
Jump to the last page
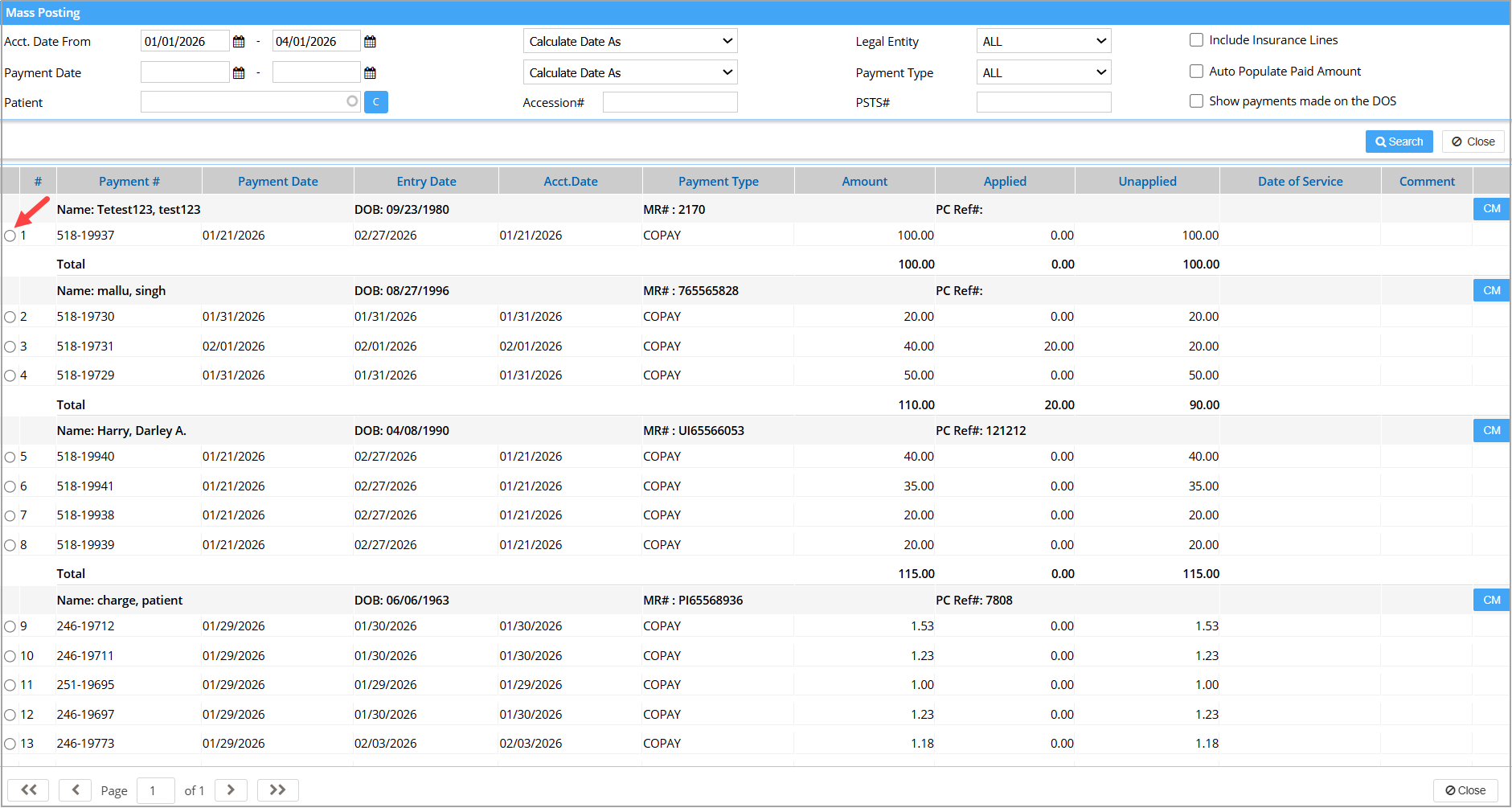(x=277, y=790)
